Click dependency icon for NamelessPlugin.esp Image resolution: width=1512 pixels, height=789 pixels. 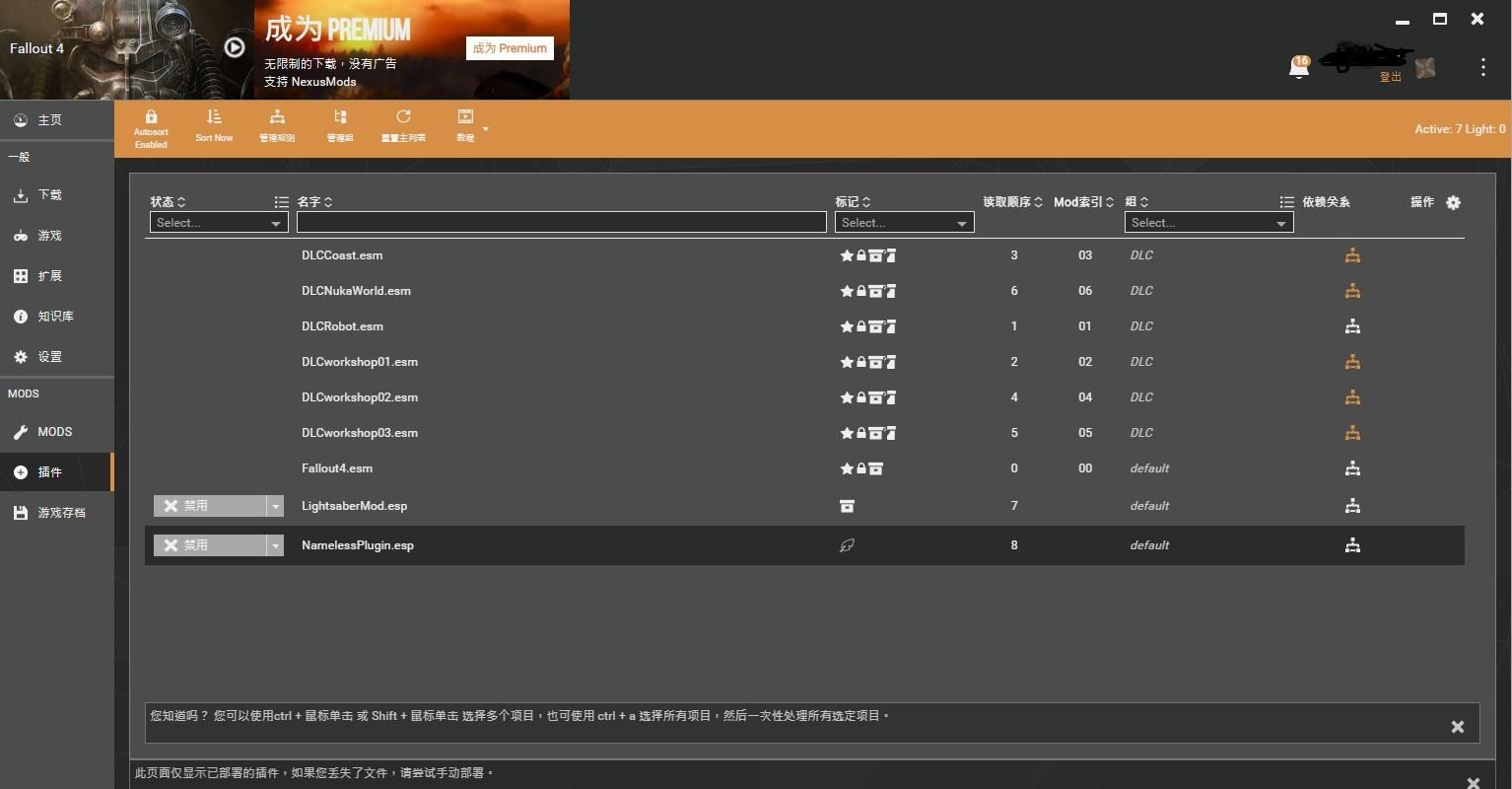tap(1352, 545)
